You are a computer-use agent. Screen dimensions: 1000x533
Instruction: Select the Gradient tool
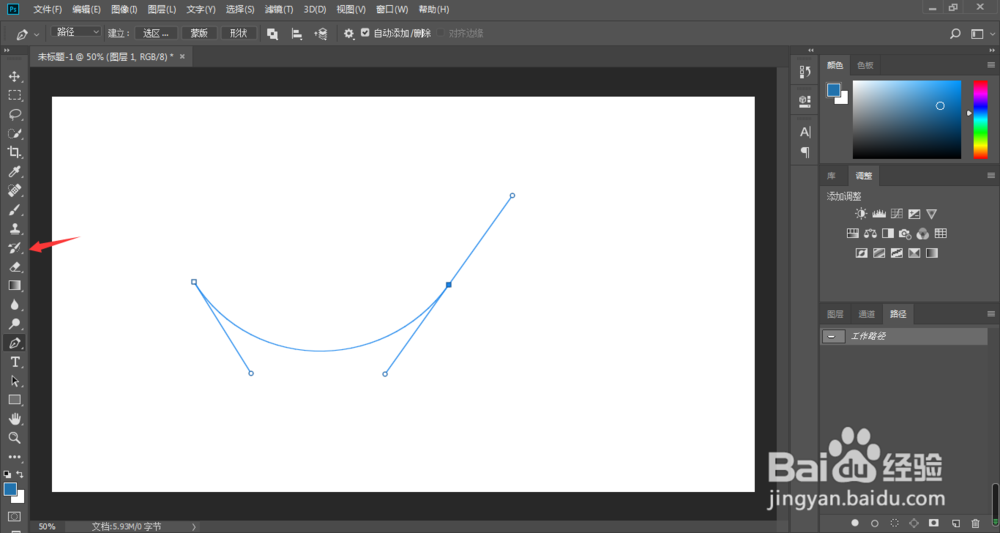(15, 286)
